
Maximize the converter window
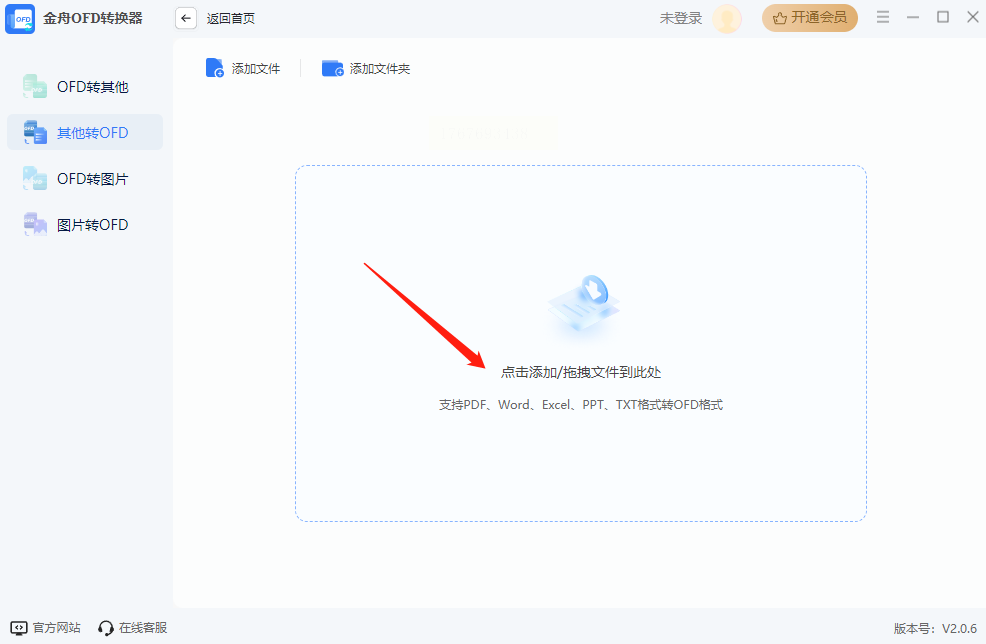click(943, 17)
